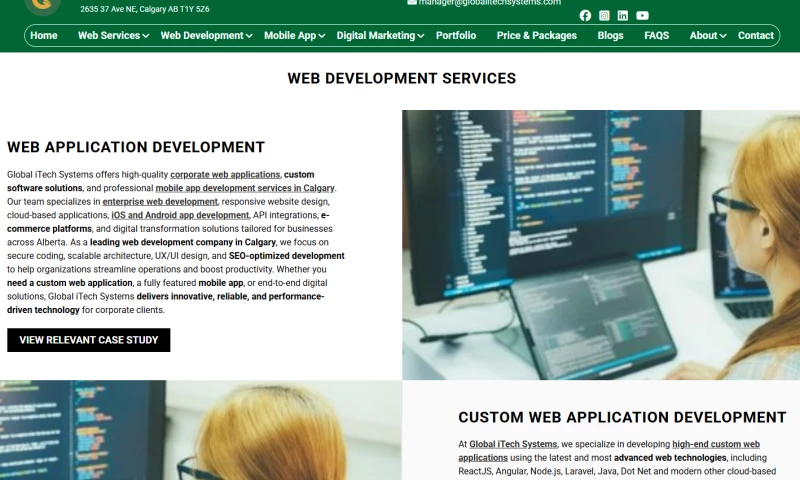
Task: Click the Web Application Development heading
Action: pyautogui.click(x=136, y=147)
